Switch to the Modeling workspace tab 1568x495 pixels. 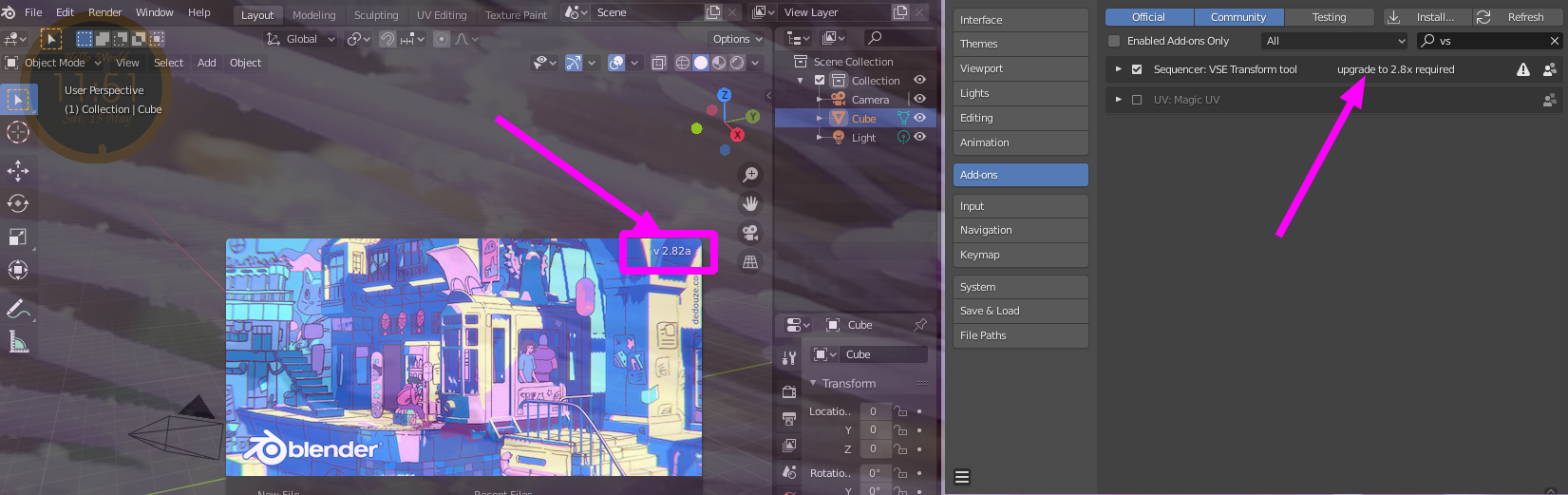314,15
